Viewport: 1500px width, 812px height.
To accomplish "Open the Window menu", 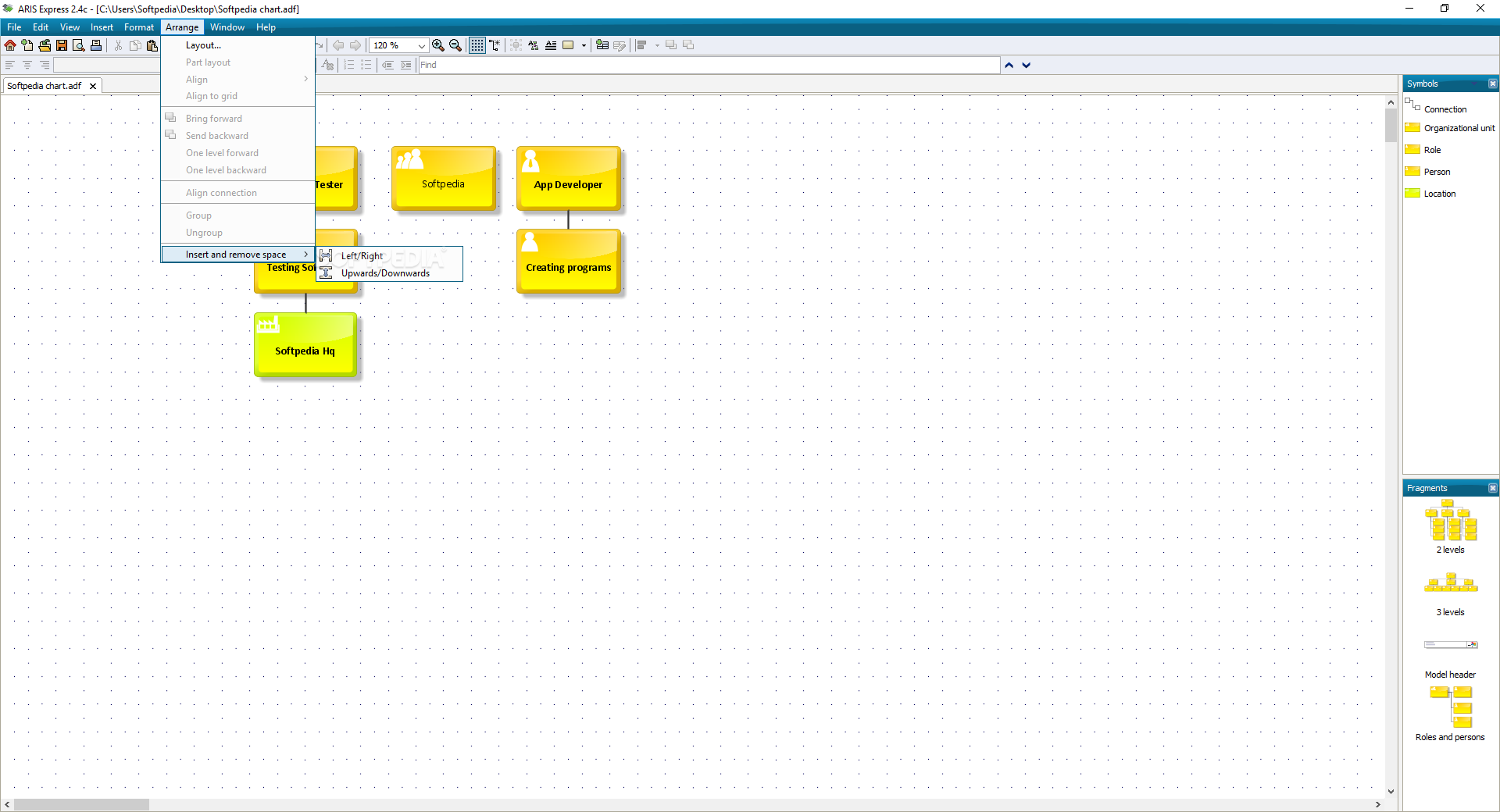I will (227, 27).
